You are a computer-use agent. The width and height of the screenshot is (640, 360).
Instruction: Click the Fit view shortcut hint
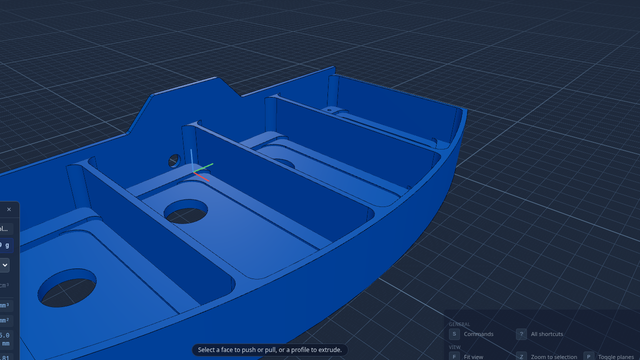(x=473, y=357)
